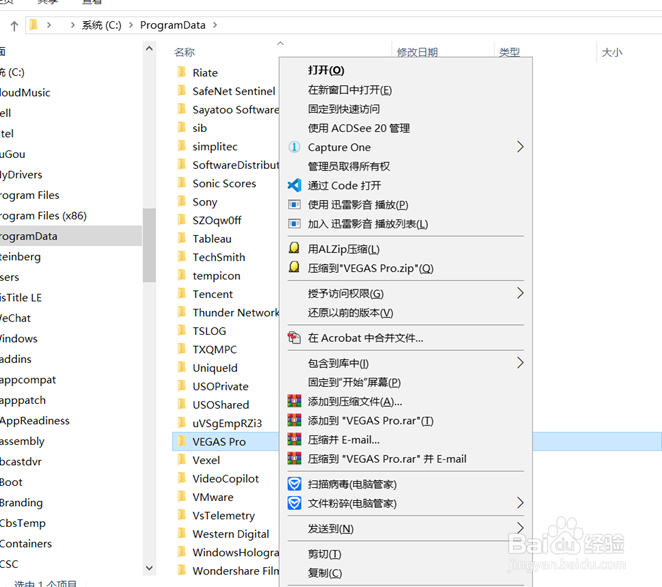The height and width of the screenshot is (587, 662).
Task: Click the playlist icon beside 加入 迅雷影音 播放列表
Action: pyautogui.click(x=294, y=224)
